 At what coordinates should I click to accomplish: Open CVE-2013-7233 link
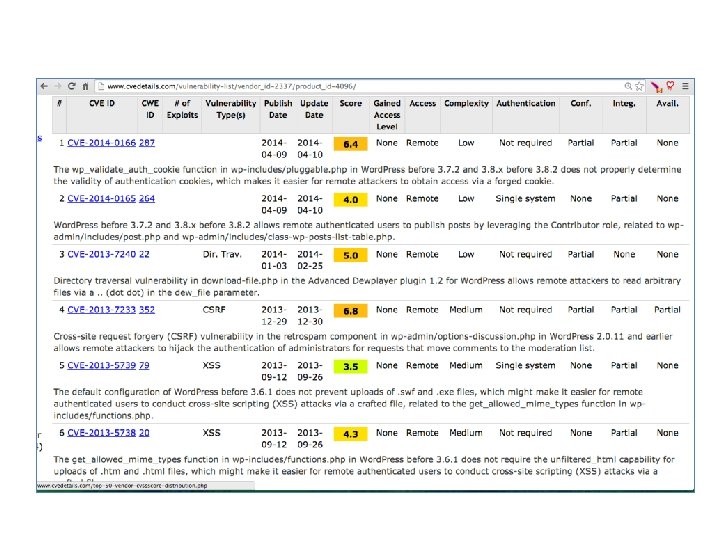click(x=101, y=309)
